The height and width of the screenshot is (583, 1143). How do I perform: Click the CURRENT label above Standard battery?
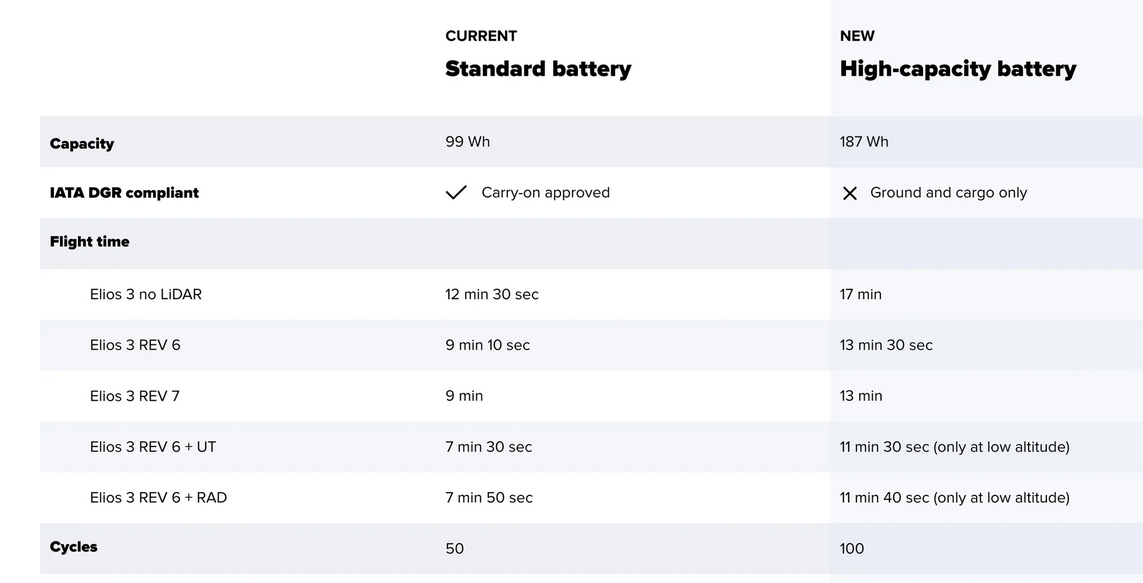tap(481, 36)
